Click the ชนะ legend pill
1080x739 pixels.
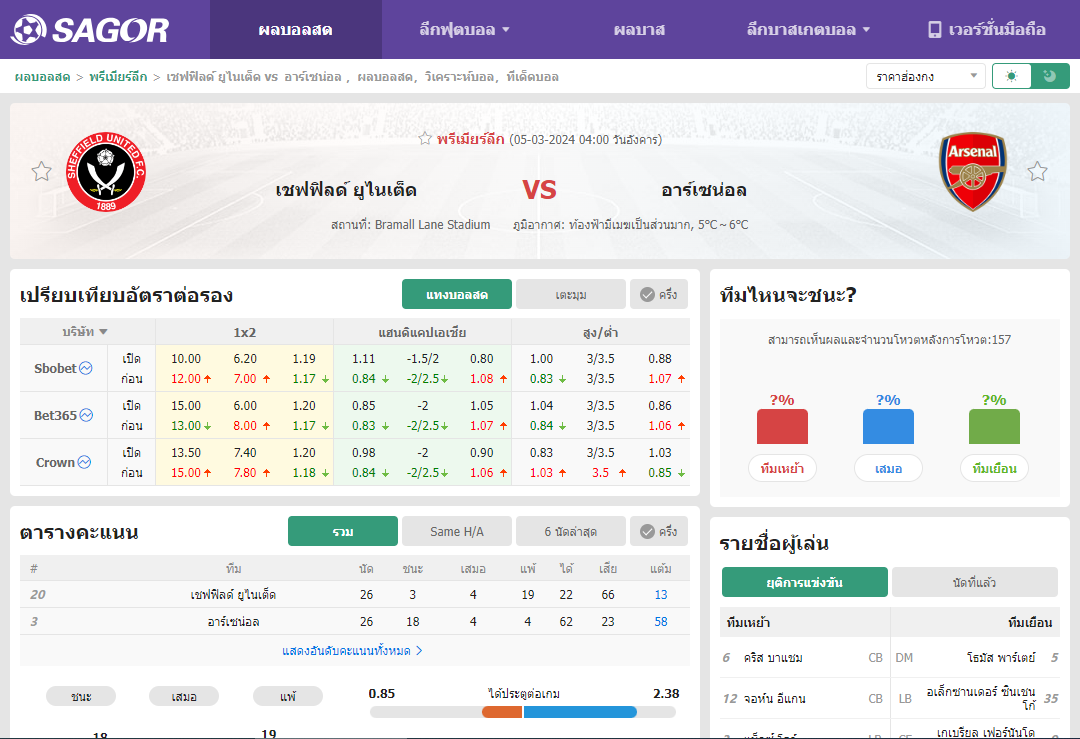[81, 696]
